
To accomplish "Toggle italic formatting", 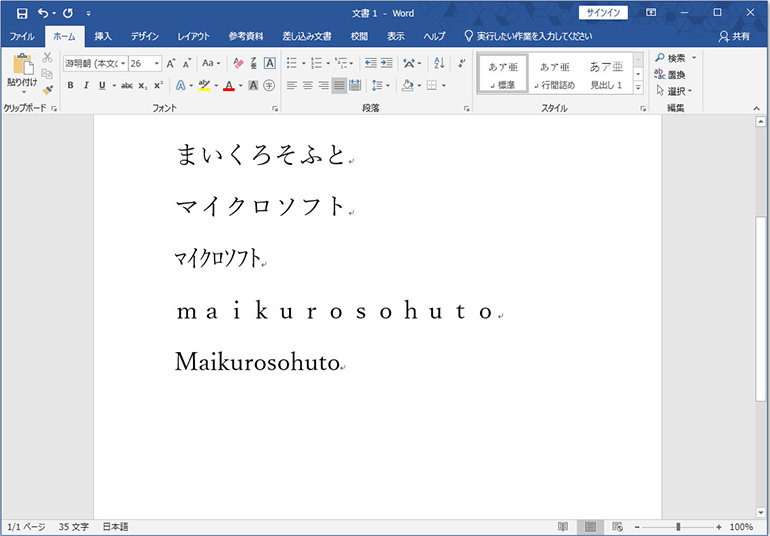I will tap(86, 85).
